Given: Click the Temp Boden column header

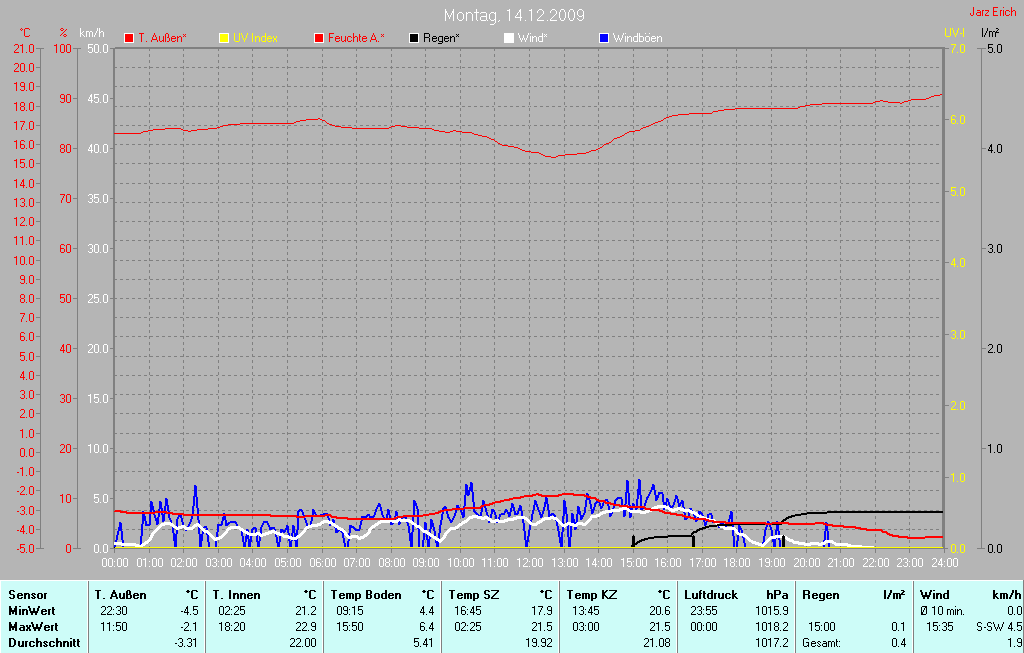Looking at the screenshot, I should pos(365,595).
